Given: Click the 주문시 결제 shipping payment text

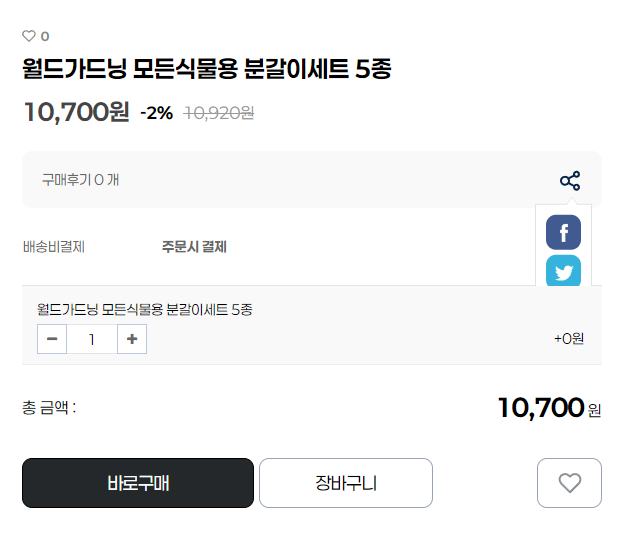Looking at the screenshot, I should tap(194, 247).
